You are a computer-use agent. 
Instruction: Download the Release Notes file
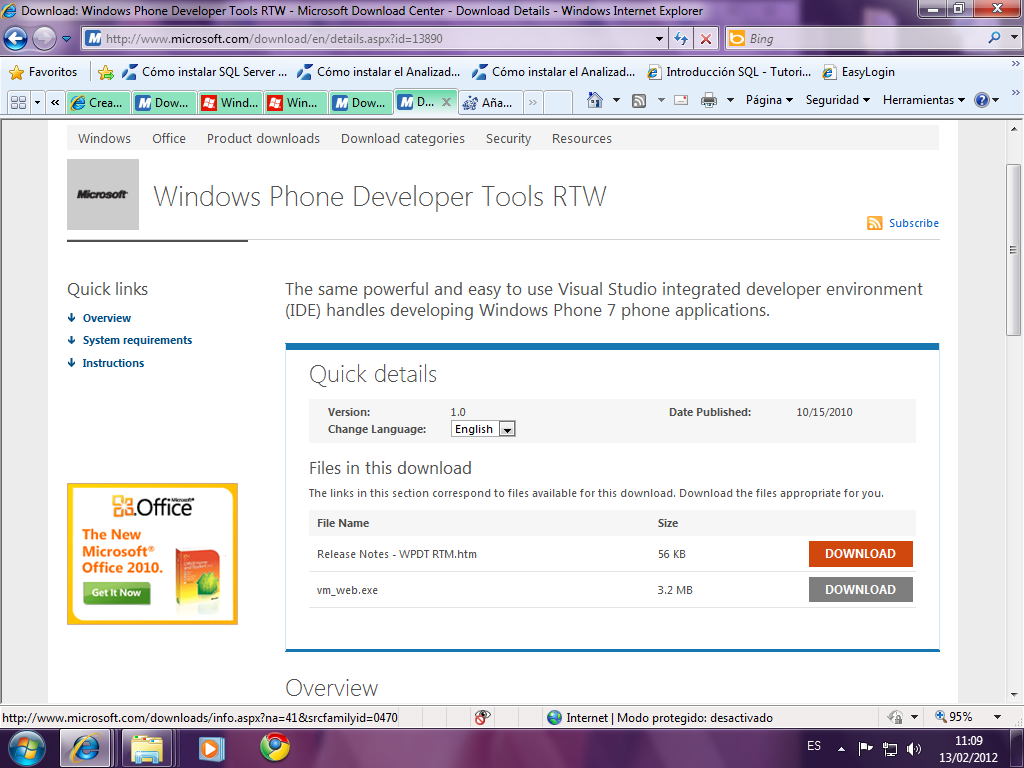point(860,554)
